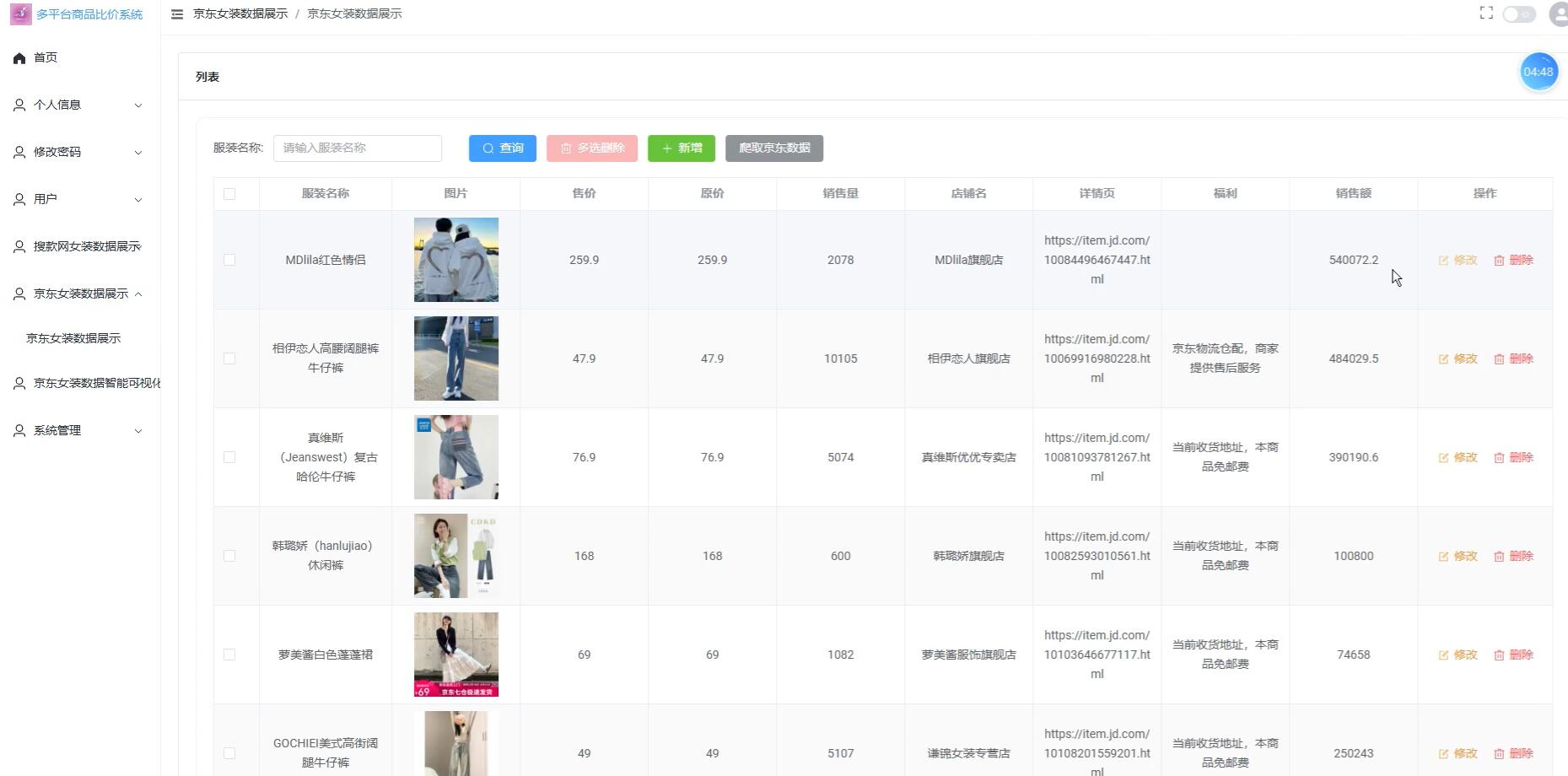
Task: Click the 新增 button to add data
Action: [x=681, y=148]
